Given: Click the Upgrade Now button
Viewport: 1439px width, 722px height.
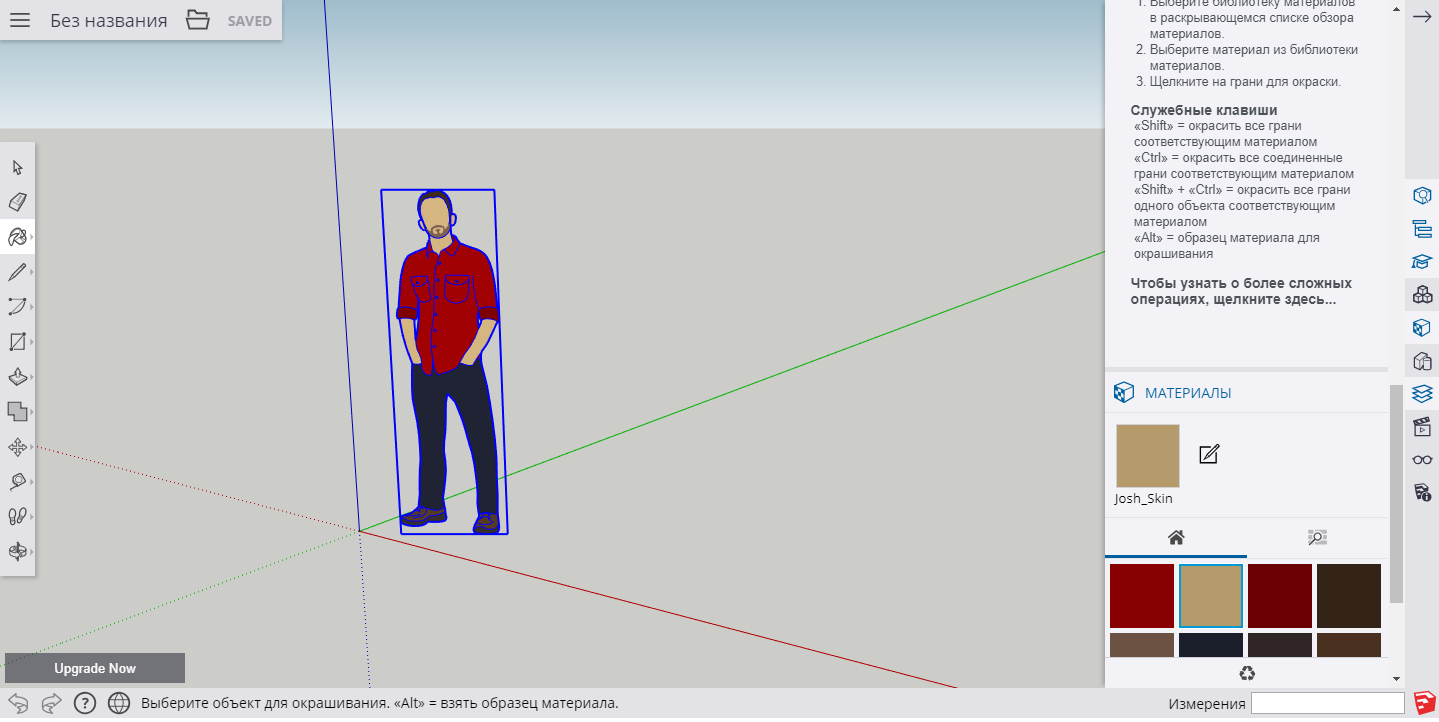Looking at the screenshot, I should pos(95,667).
